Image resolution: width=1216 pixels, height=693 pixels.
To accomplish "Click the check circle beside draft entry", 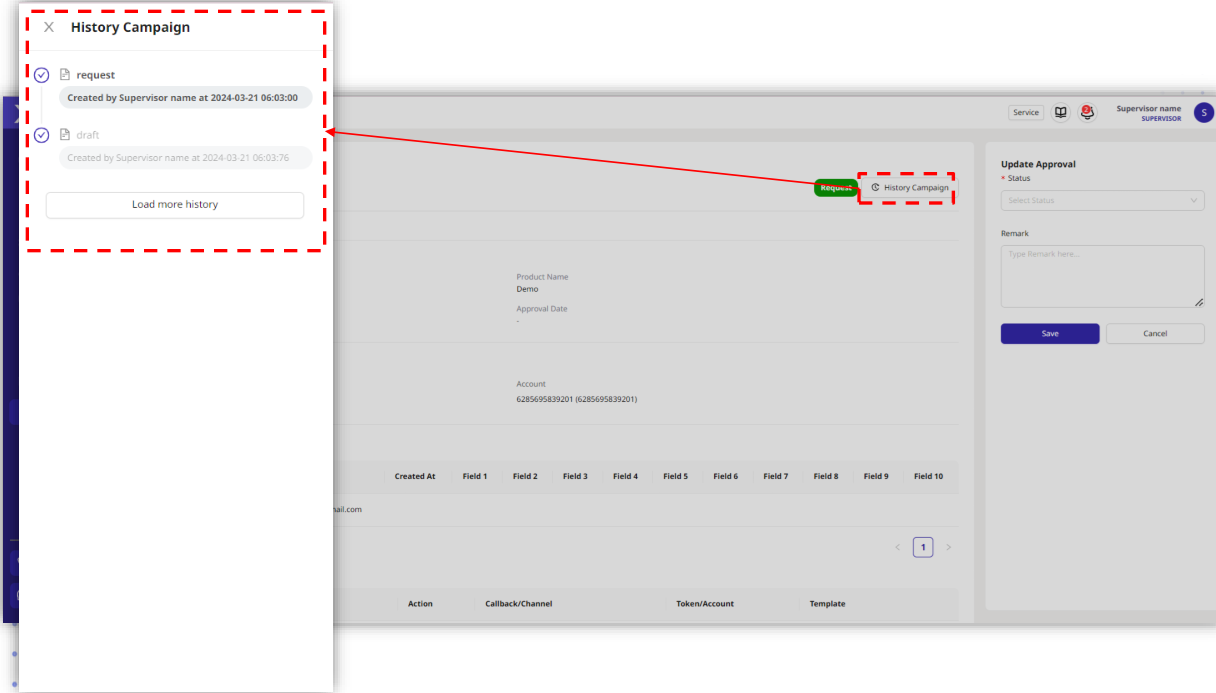I will tap(41, 135).
